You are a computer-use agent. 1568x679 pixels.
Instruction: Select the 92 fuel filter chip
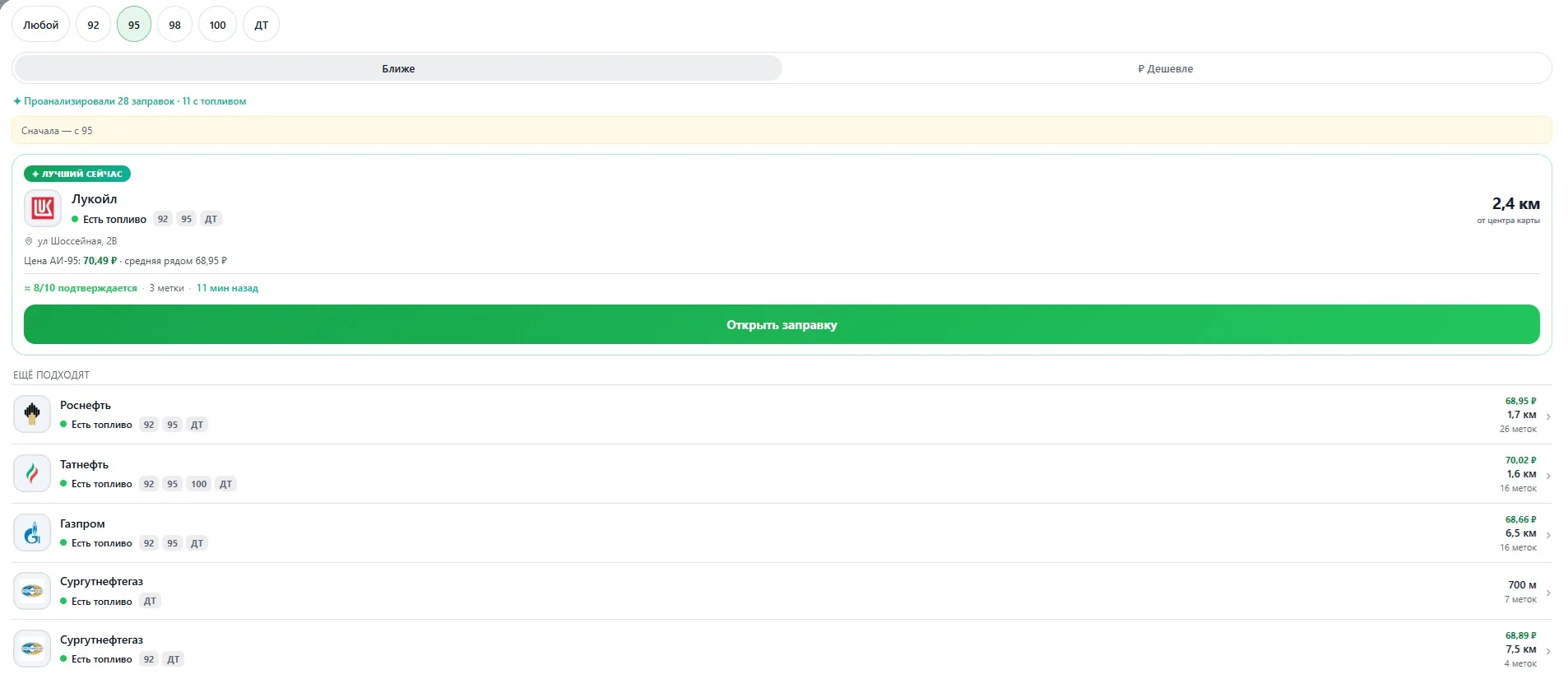tap(93, 25)
